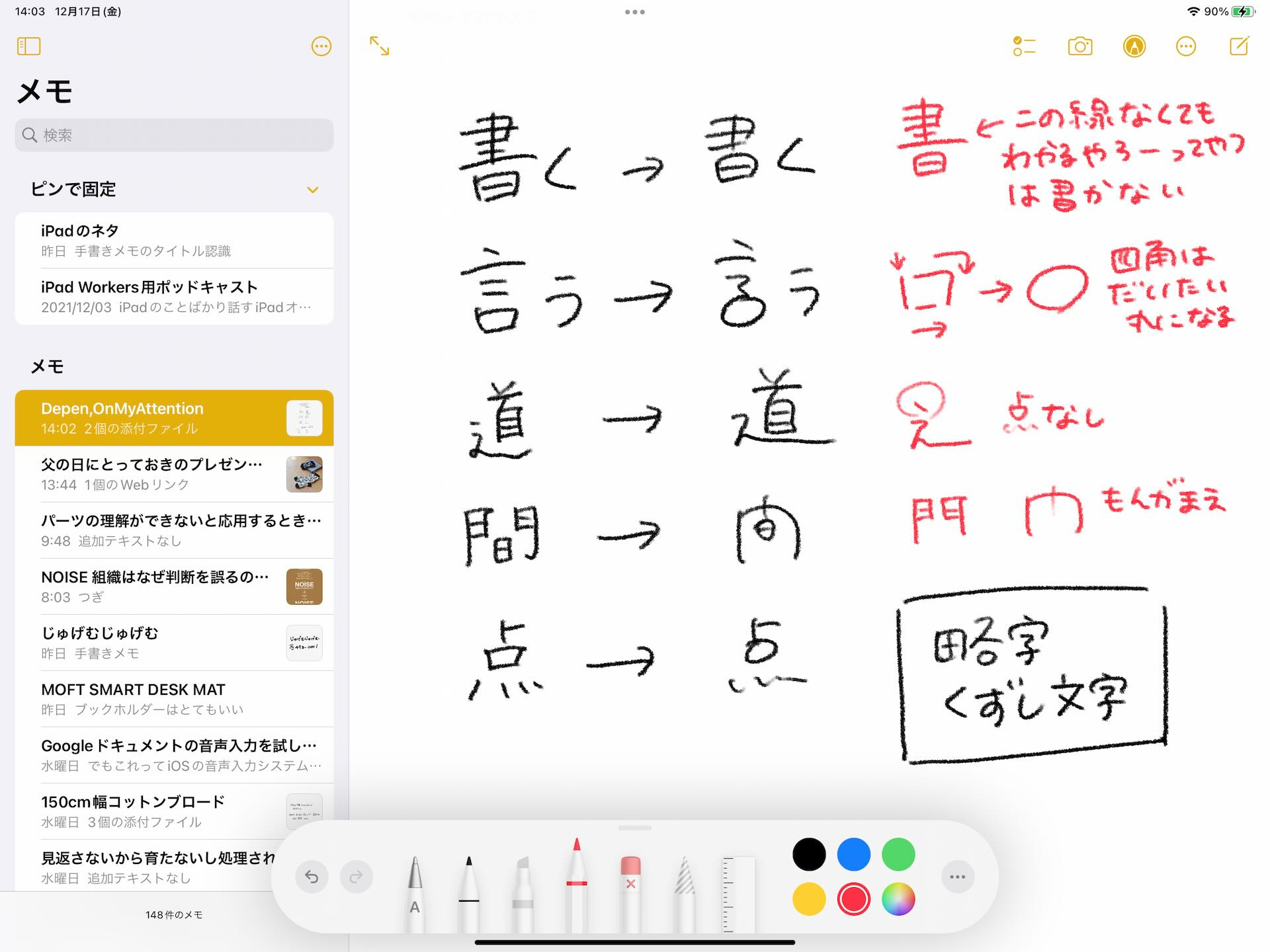Redo the last stroke
Screen dimensions: 1270x952
pos(357,877)
